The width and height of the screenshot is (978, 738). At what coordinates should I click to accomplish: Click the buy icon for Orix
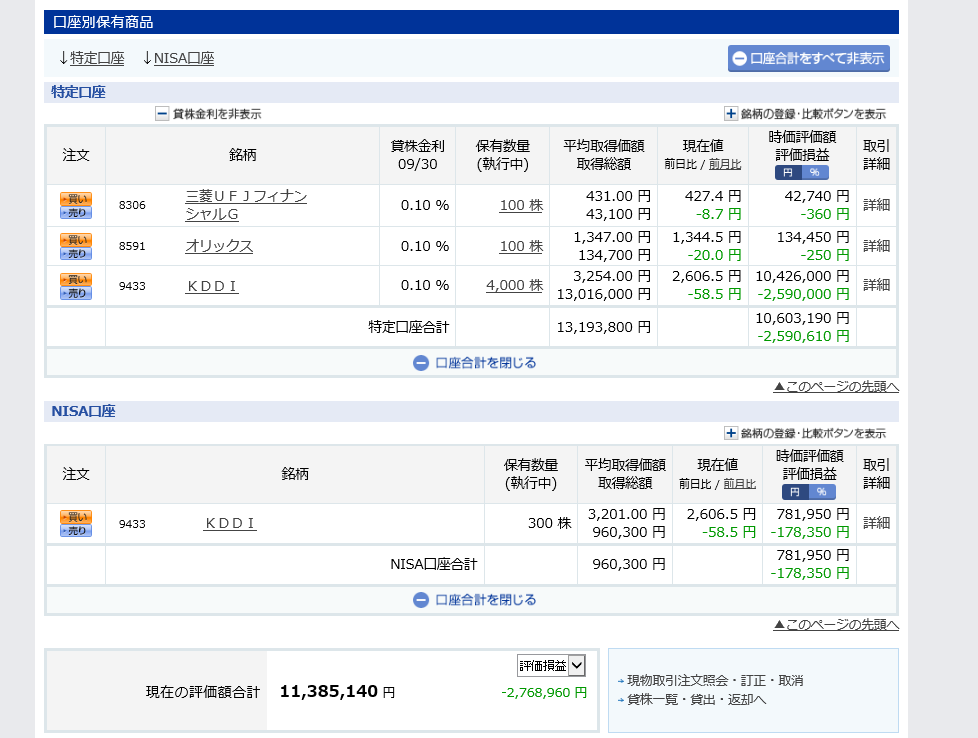76,240
